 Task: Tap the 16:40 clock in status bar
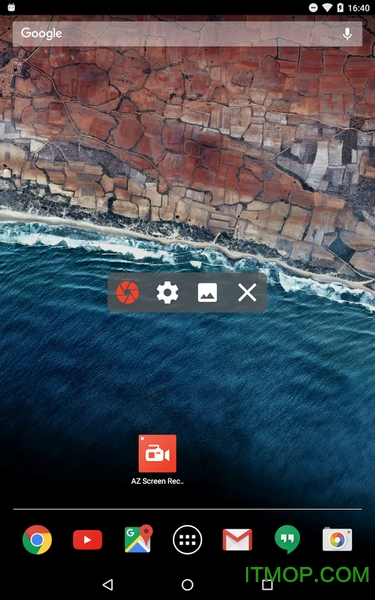pyautogui.click(x=359, y=8)
